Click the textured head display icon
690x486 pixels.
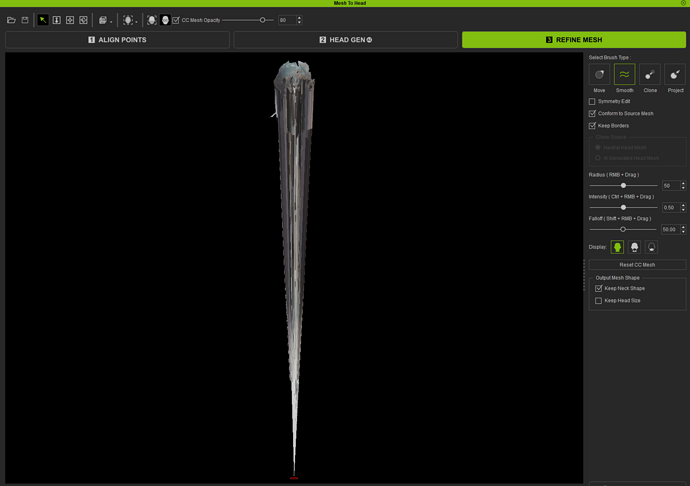(165, 20)
